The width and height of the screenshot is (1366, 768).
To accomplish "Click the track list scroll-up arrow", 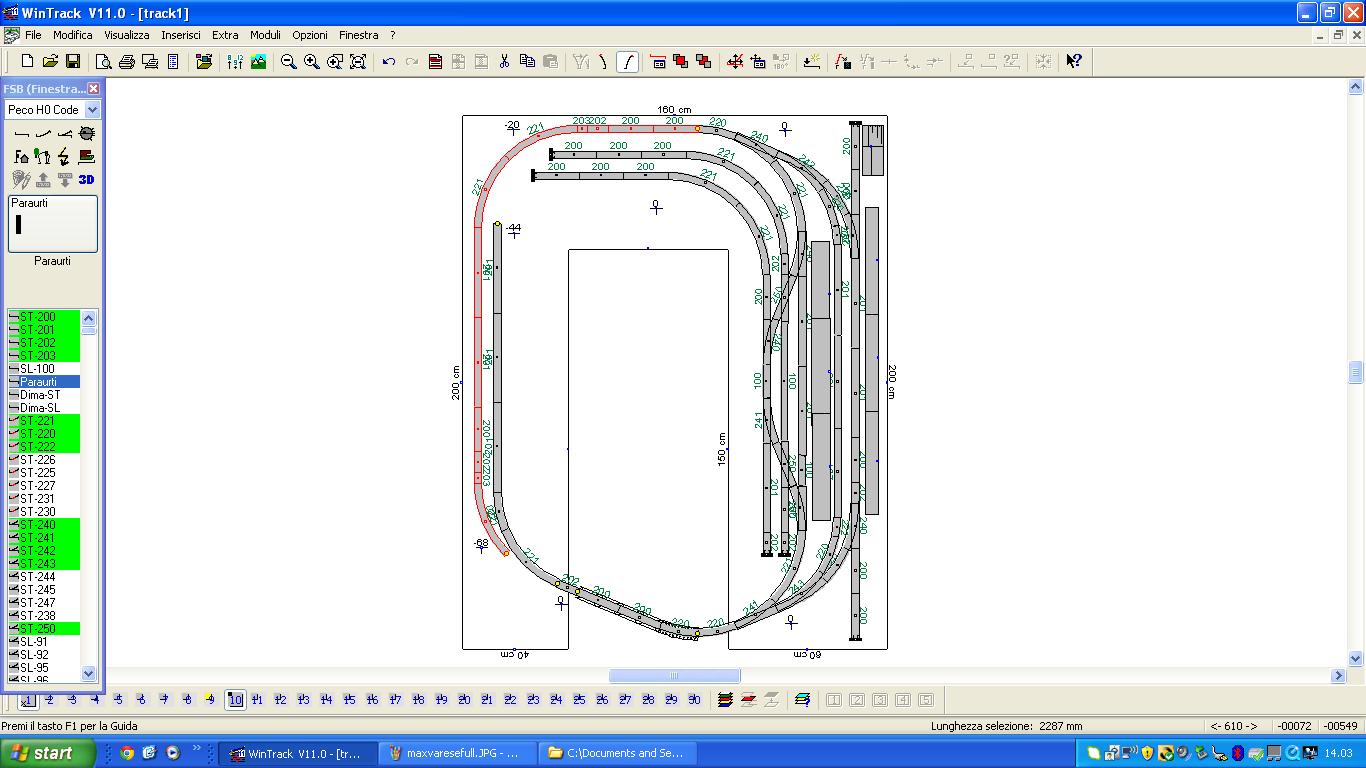I will tap(89, 318).
